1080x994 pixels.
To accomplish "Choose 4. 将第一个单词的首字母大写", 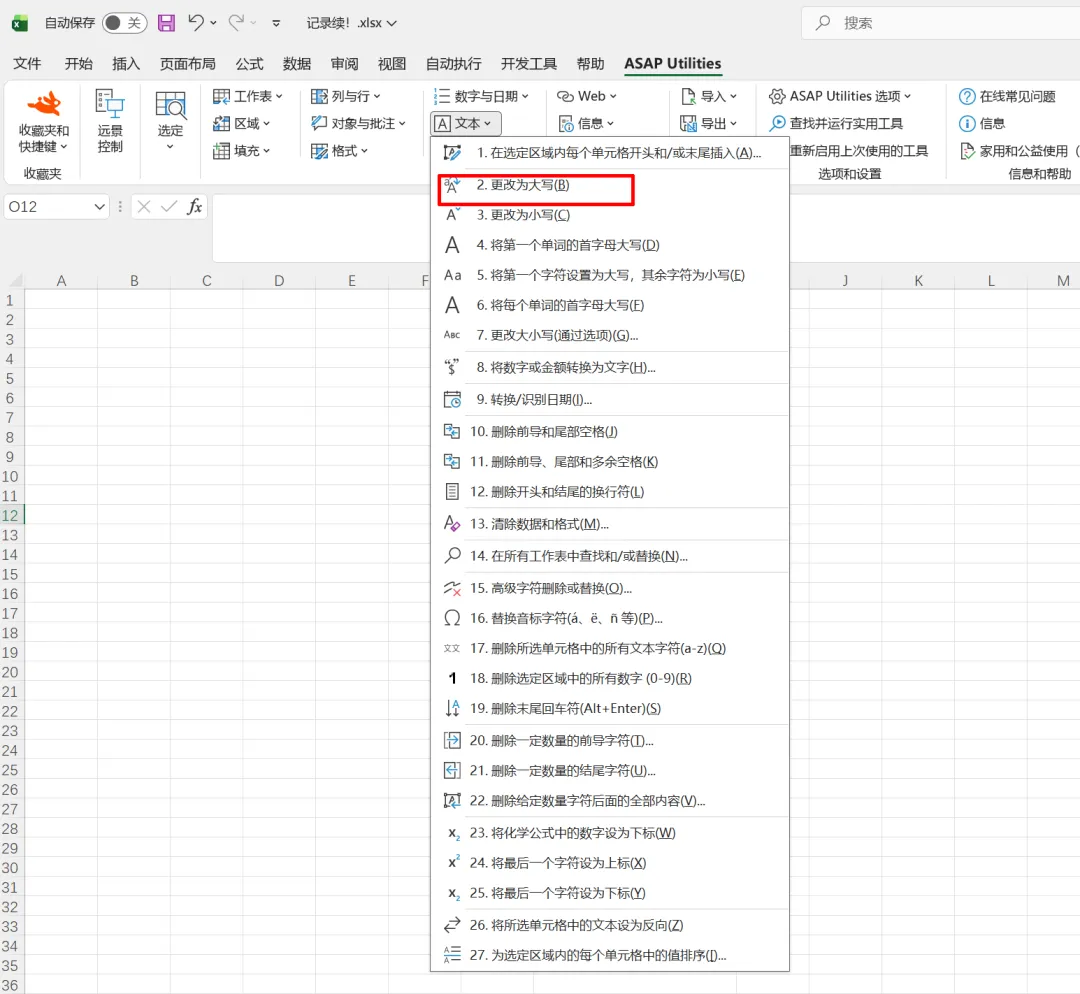I will 610,245.
